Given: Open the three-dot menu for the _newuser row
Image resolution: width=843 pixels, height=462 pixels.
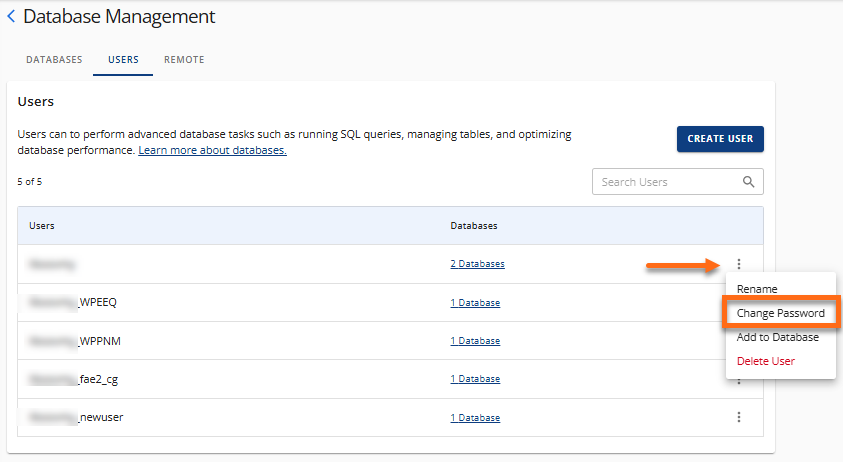Looking at the screenshot, I should pos(739,417).
